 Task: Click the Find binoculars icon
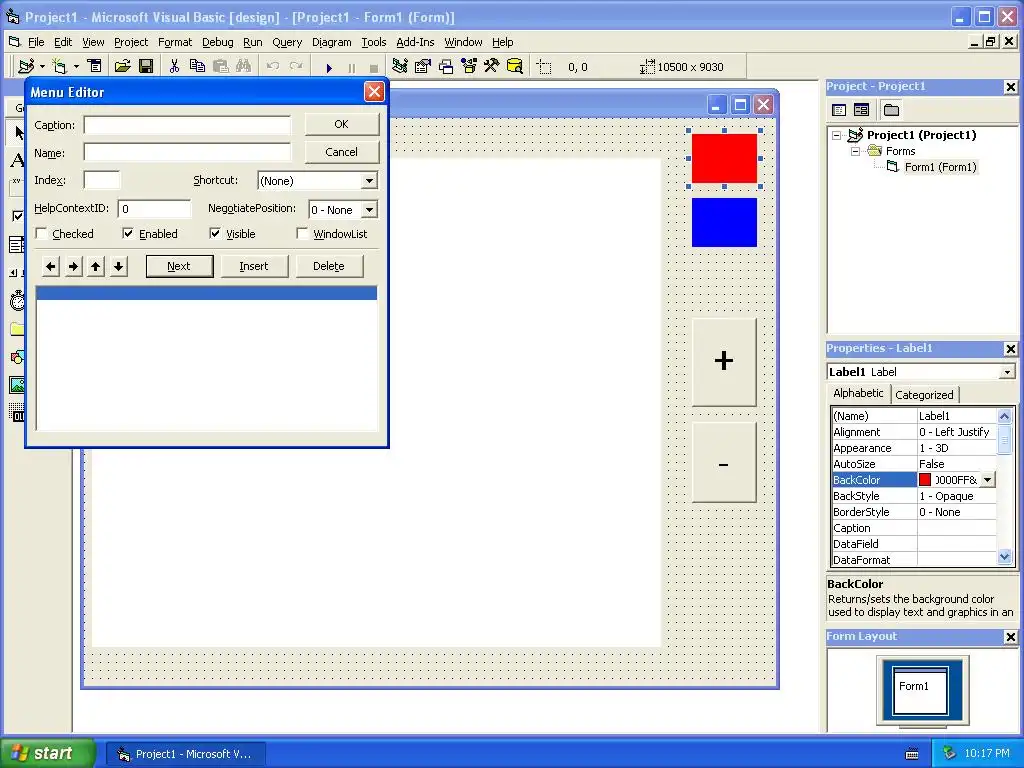pos(244,67)
